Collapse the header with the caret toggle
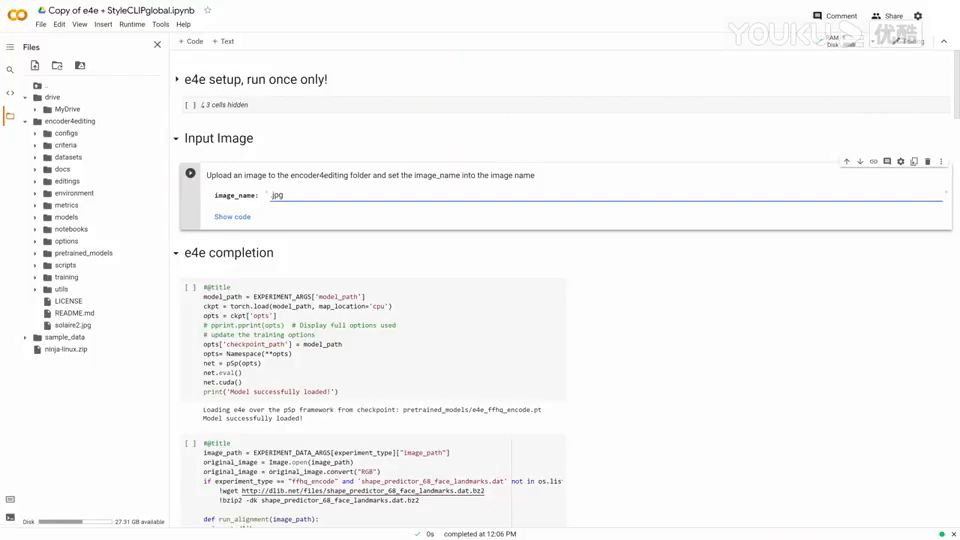The image size is (960, 540). click(945, 41)
